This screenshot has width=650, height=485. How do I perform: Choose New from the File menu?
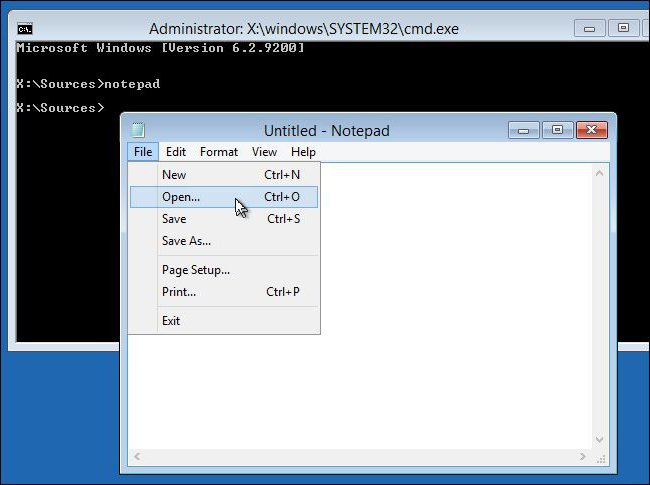click(x=224, y=175)
